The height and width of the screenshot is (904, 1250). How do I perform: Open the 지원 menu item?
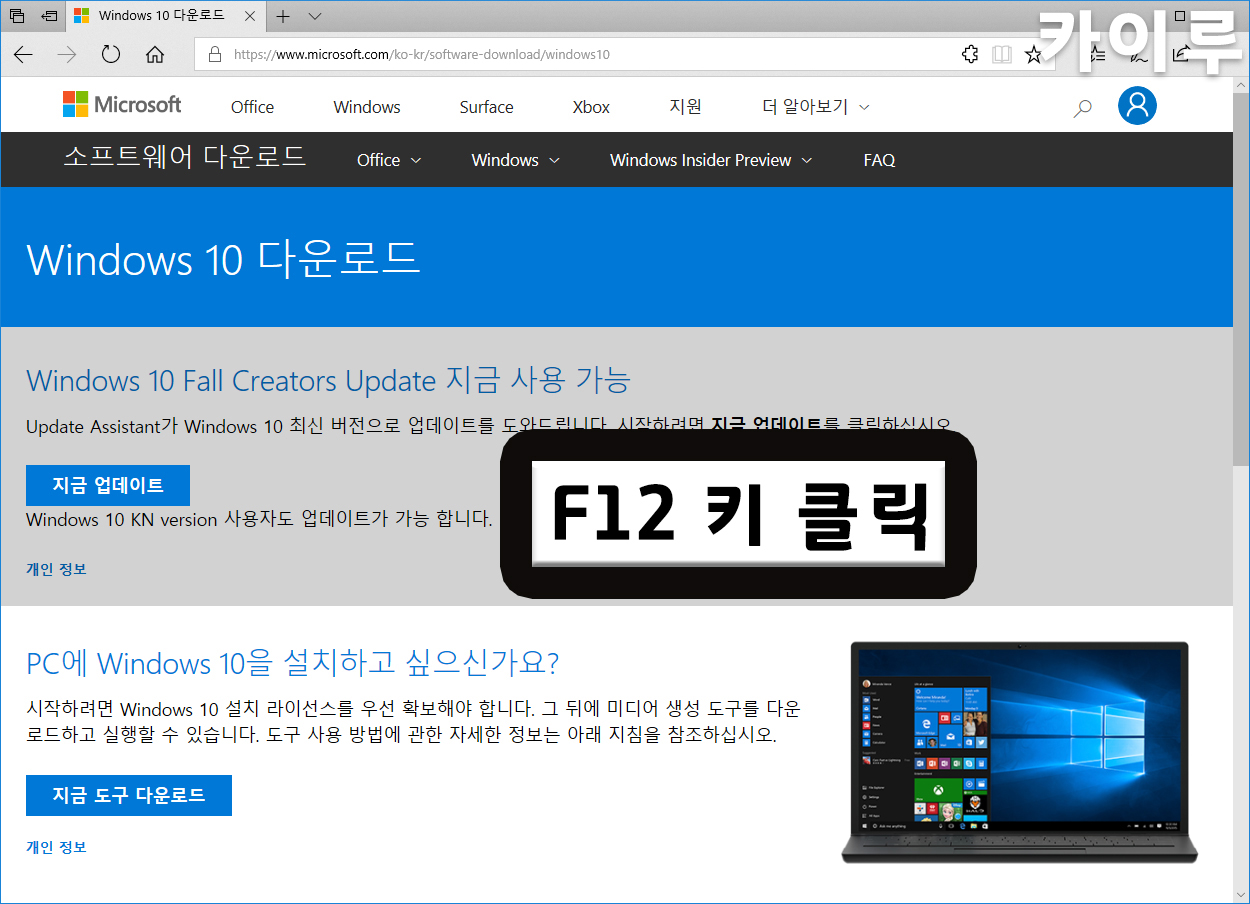point(686,106)
